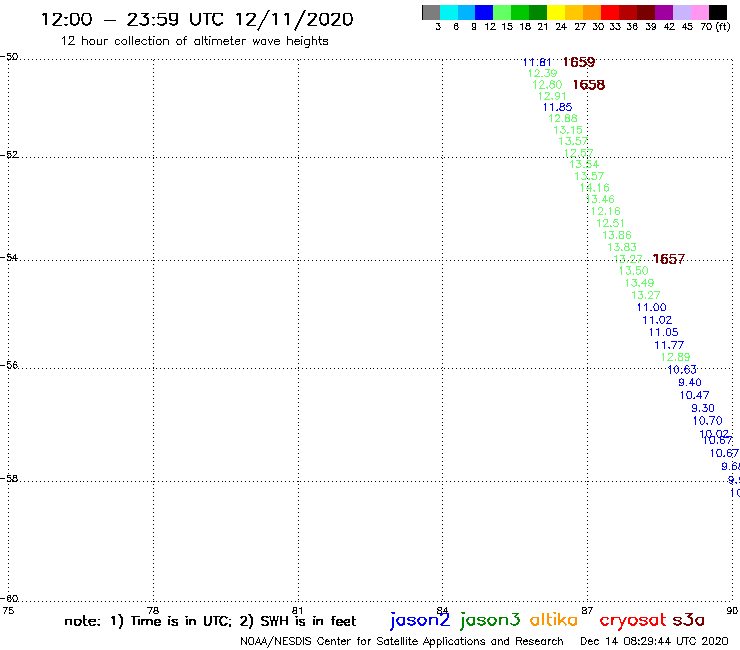Select the cryosat legend label
This screenshot has width=740, height=650.
633,620
